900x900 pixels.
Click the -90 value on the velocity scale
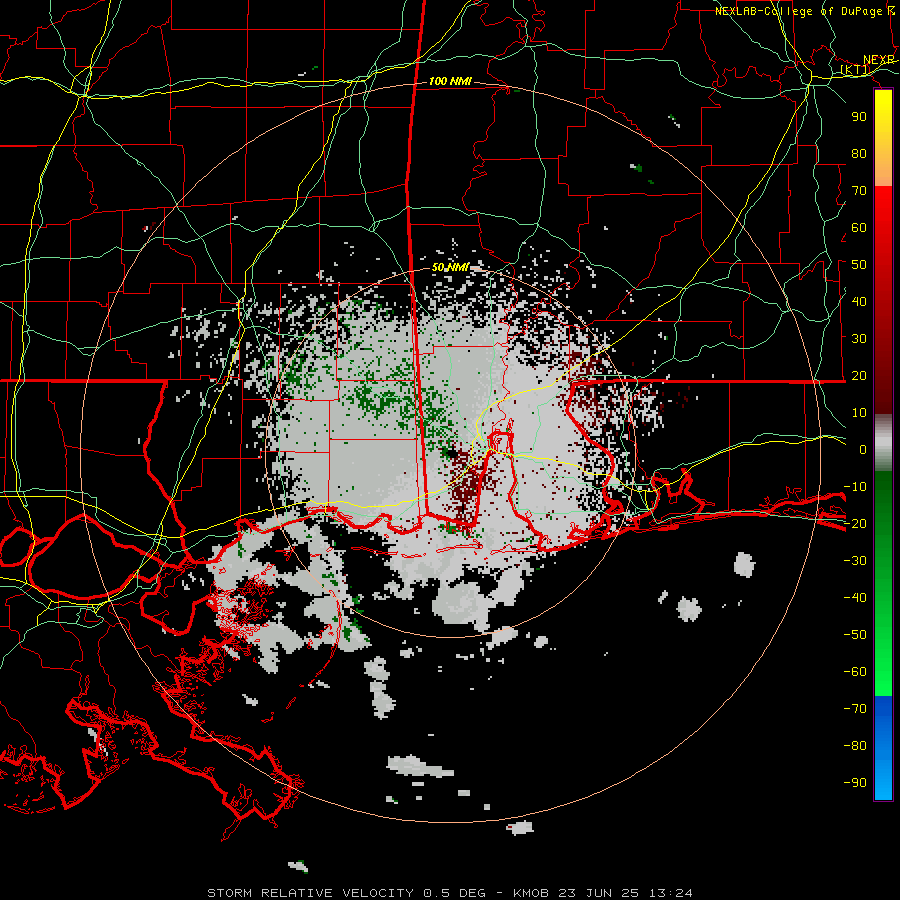click(855, 783)
